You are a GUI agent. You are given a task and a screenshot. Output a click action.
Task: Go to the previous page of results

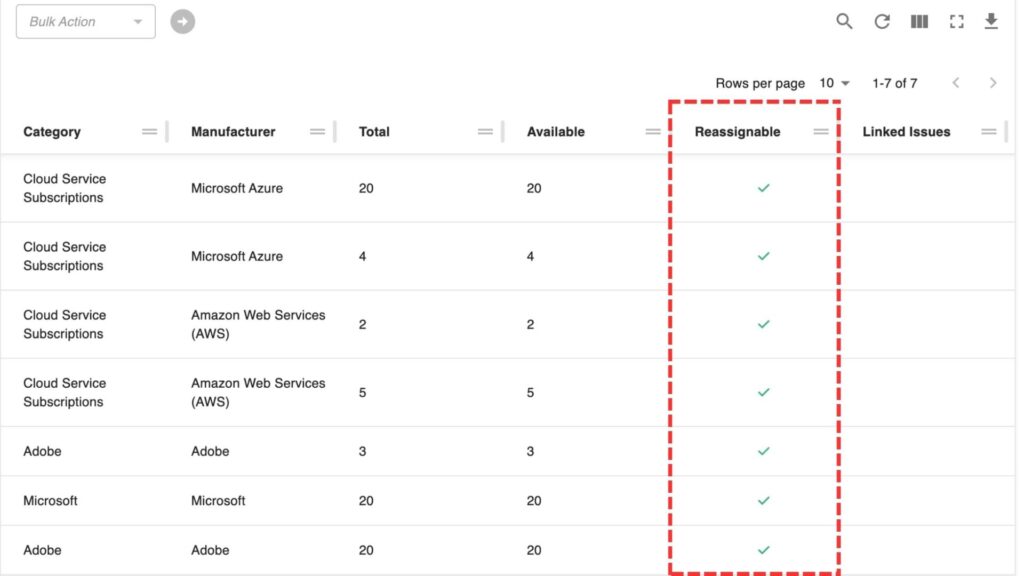[x=955, y=83]
